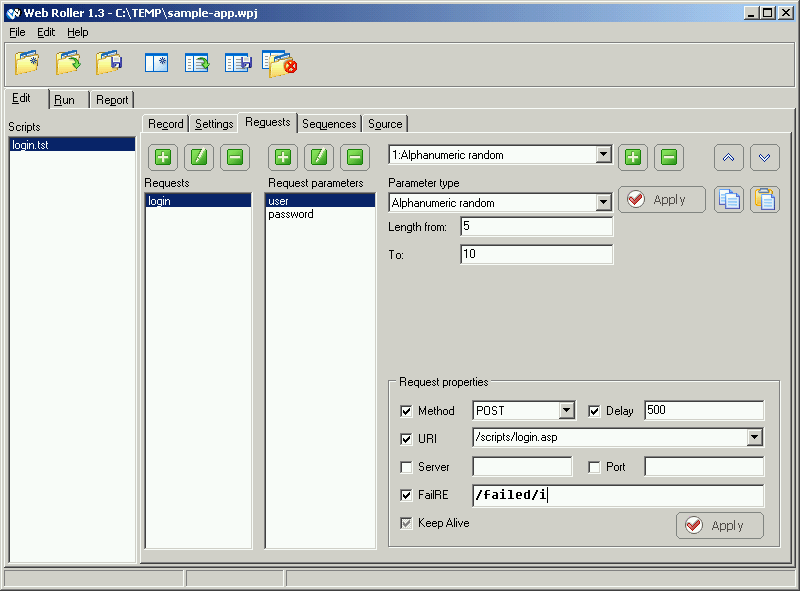Save project using folder with floppy icon
Screen dimensions: 800x591
pyautogui.click(x=109, y=63)
